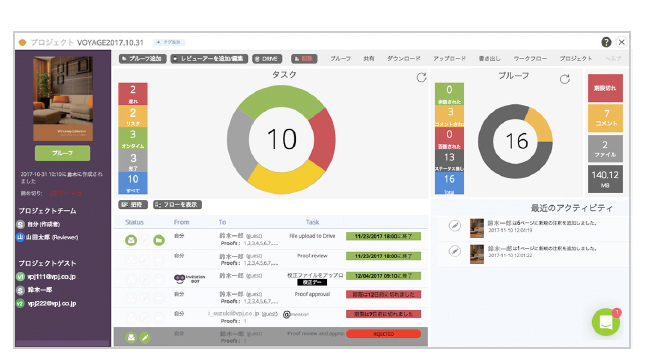
Task: Click the Proof approval task text
Action: [x=312, y=294]
